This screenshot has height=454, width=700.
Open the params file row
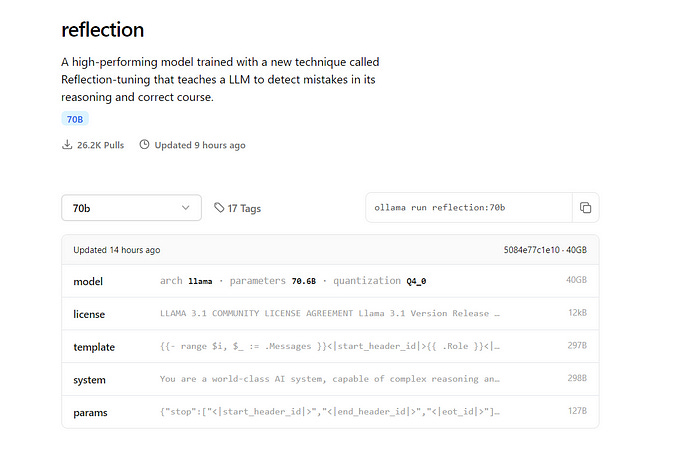pos(330,412)
